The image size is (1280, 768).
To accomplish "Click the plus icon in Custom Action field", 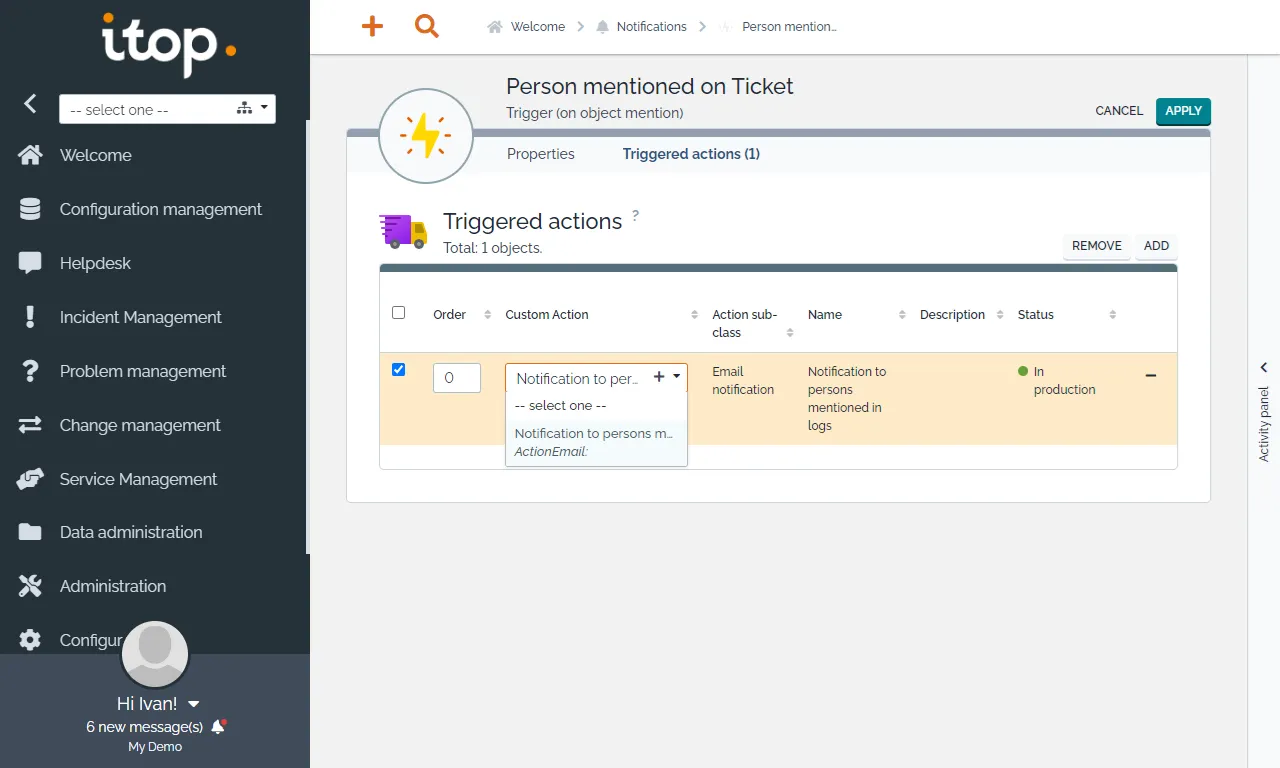I will pos(659,377).
